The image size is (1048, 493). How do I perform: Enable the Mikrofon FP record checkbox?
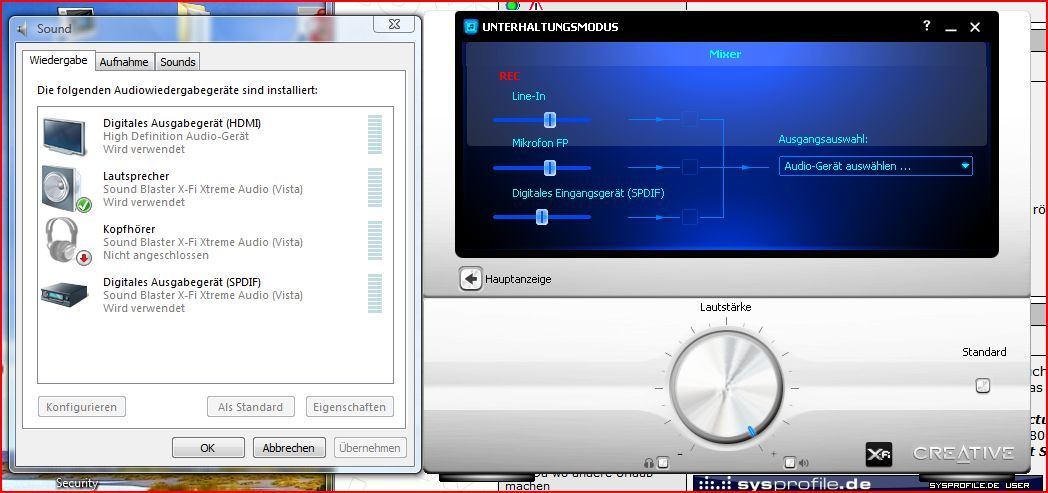click(x=690, y=168)
